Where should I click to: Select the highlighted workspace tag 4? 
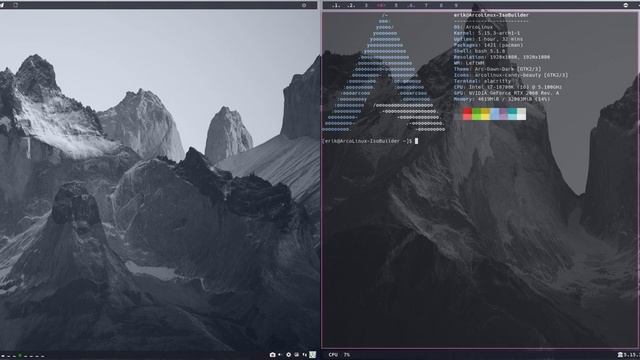pos(381,6)
